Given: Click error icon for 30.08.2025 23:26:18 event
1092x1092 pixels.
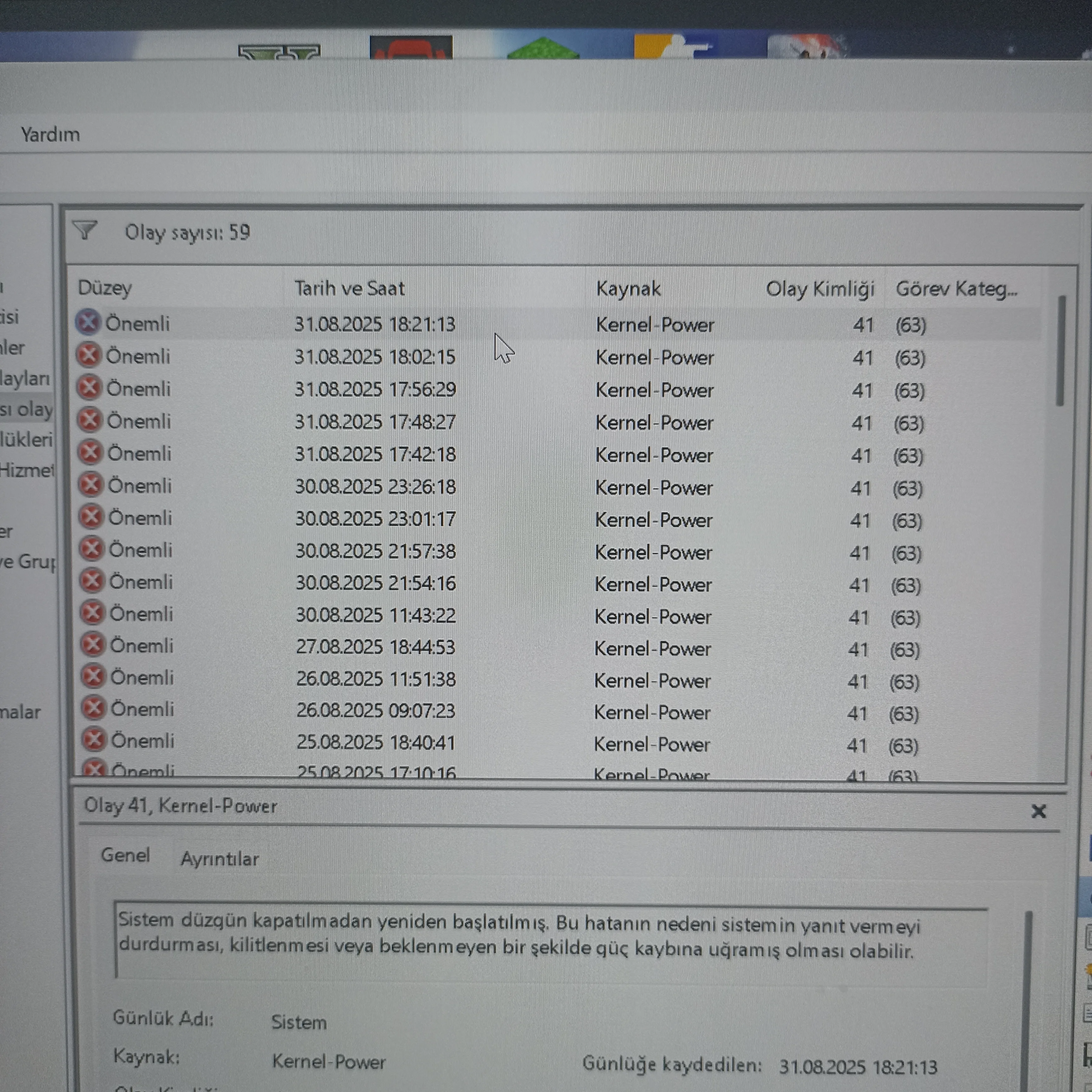Looking at the screenshot, I should point(91,485).
